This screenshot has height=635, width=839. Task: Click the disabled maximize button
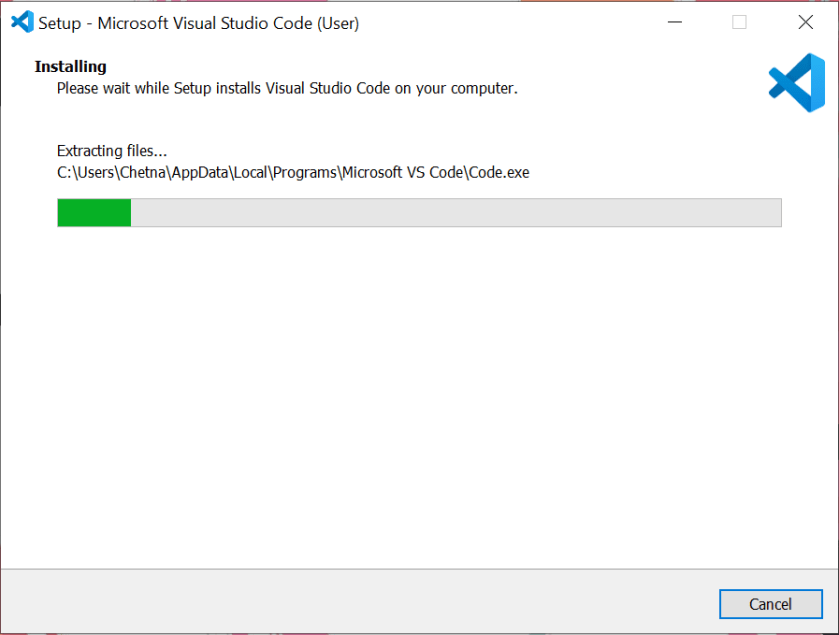click(740, 21)
